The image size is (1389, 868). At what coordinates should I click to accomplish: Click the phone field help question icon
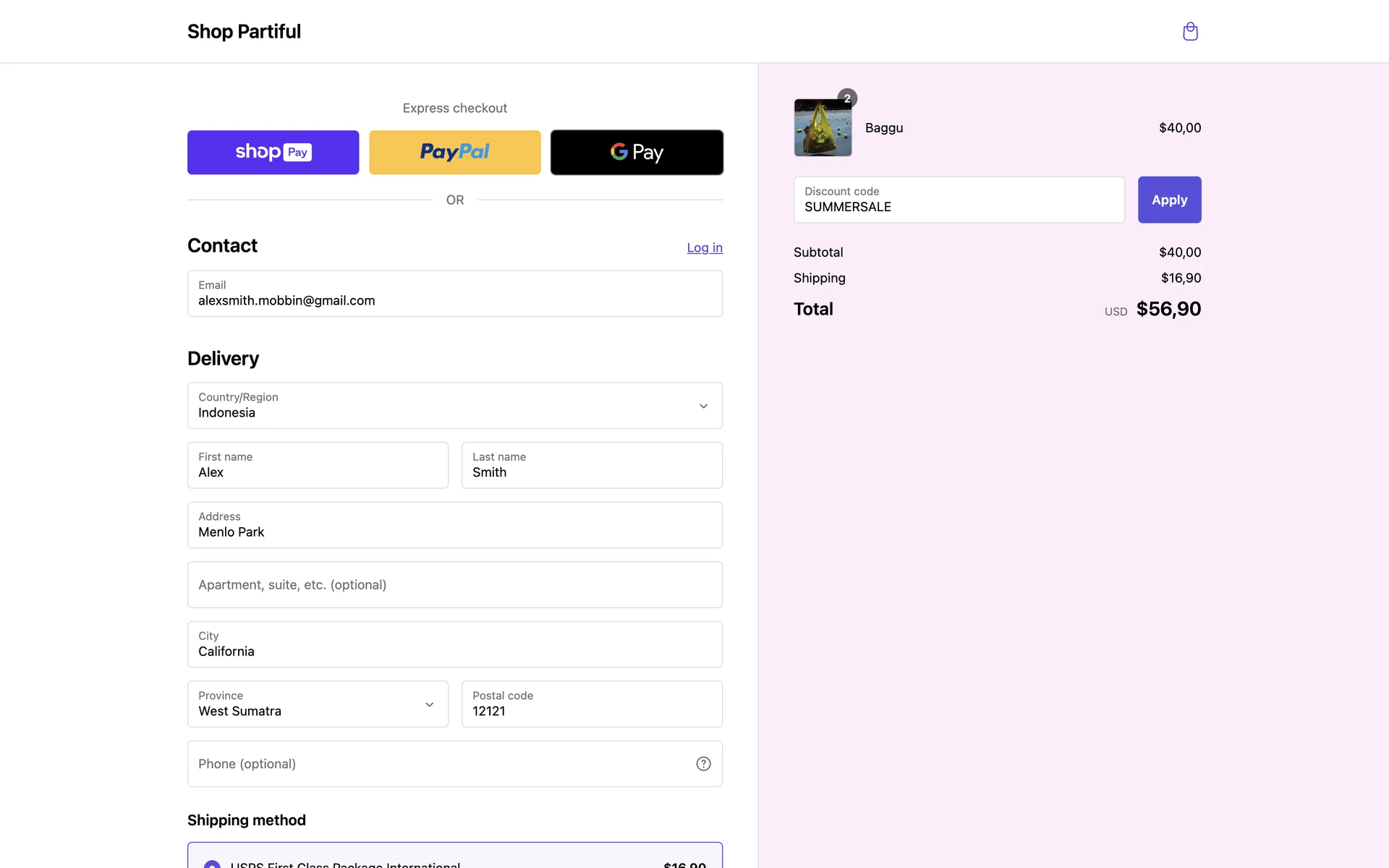coord(703,764)
